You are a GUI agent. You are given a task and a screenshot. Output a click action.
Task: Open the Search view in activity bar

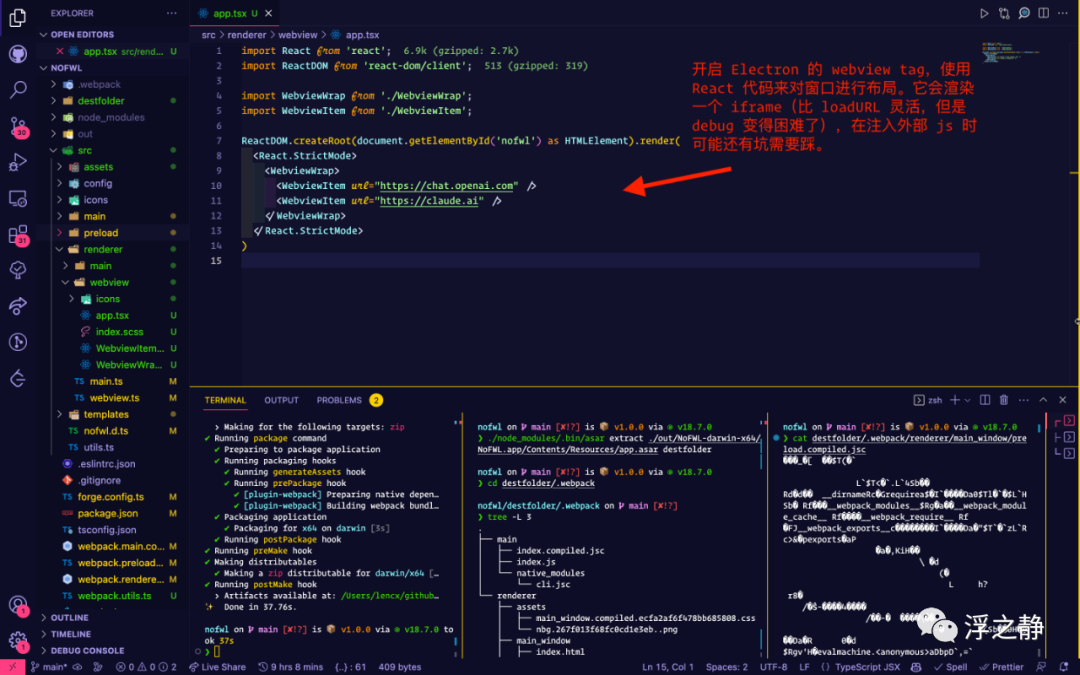18,90
